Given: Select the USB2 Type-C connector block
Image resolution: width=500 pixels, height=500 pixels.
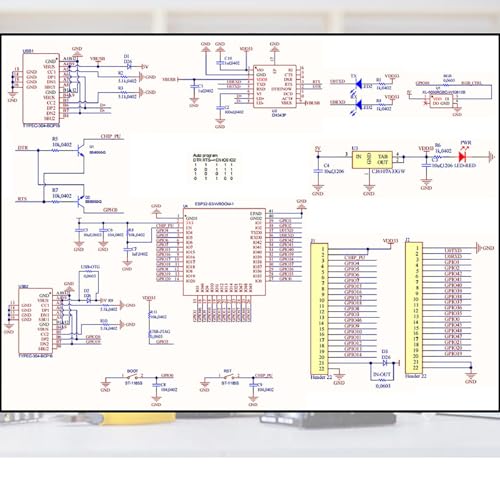Looking at the screenshot, I should tap(35, 321).
